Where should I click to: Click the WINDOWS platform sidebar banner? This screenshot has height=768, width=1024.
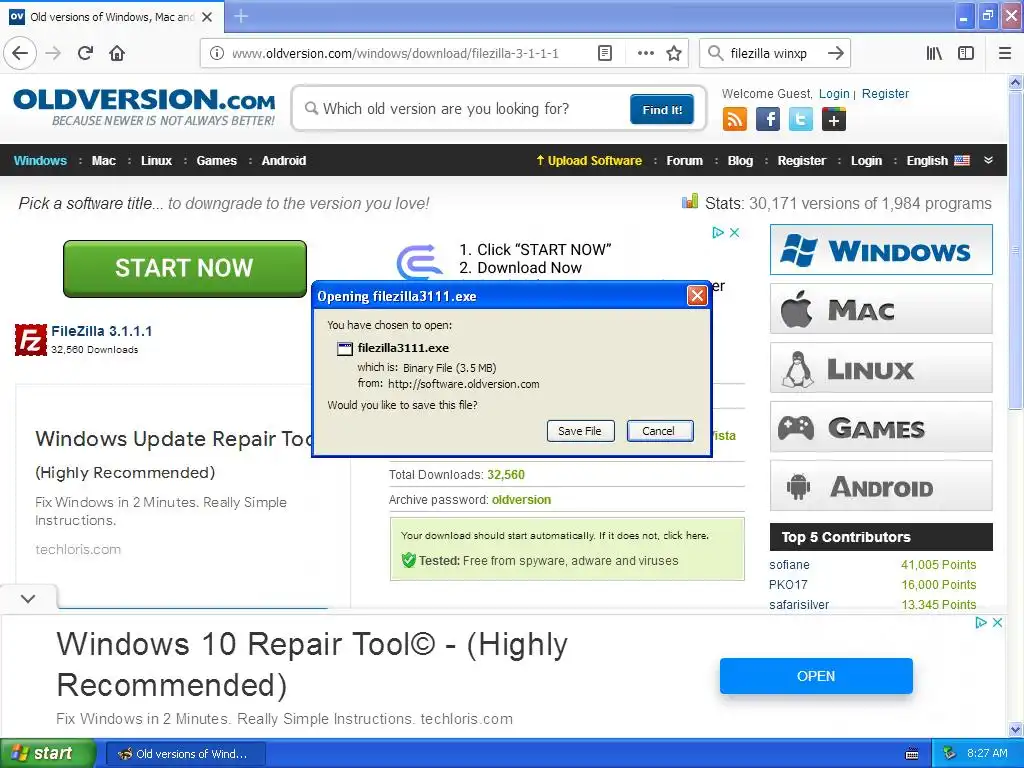881,250
